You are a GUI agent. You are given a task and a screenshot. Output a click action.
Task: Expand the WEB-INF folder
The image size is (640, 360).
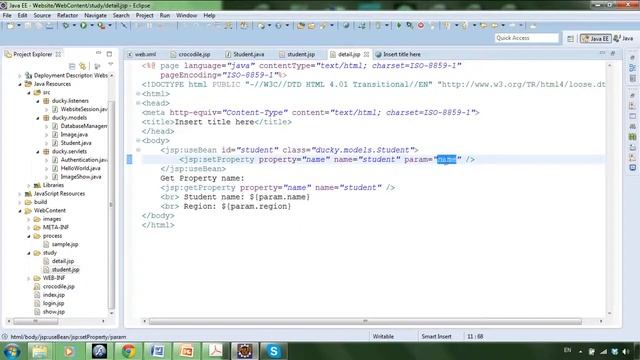(x=29, y=278)
